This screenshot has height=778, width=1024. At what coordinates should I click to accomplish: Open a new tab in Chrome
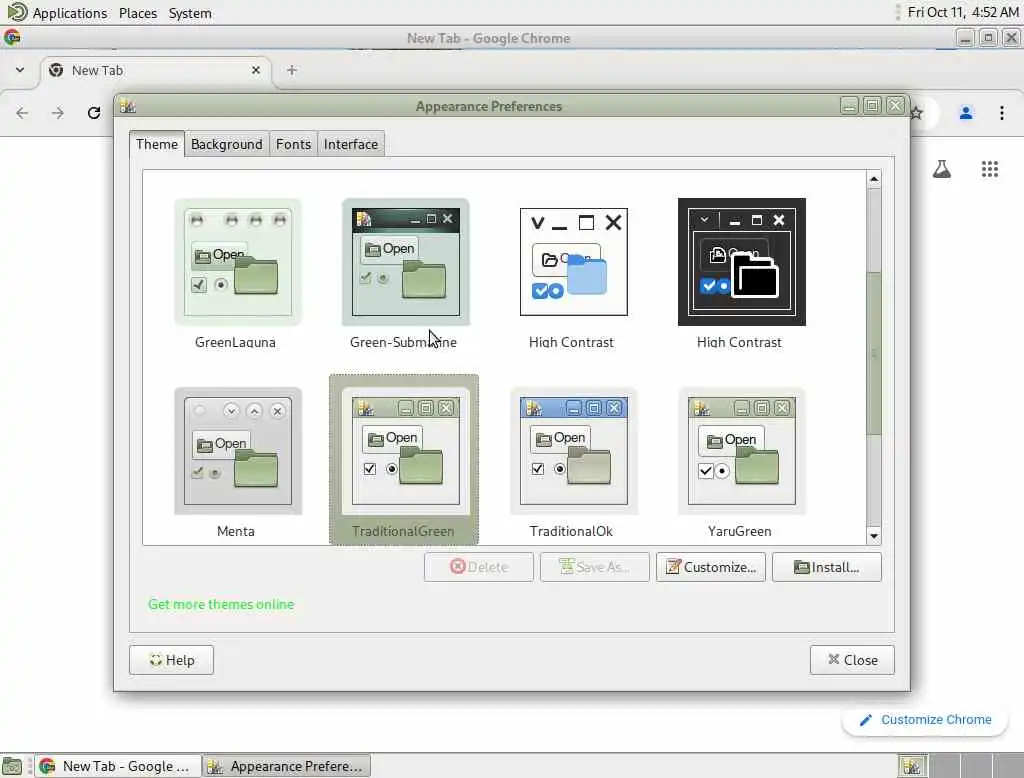tap(292, 70)
